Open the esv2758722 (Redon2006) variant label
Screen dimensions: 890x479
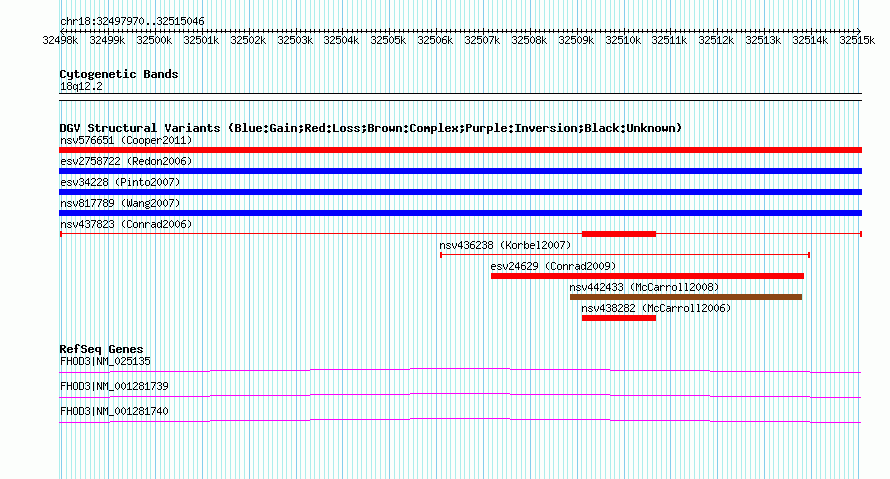126,161
